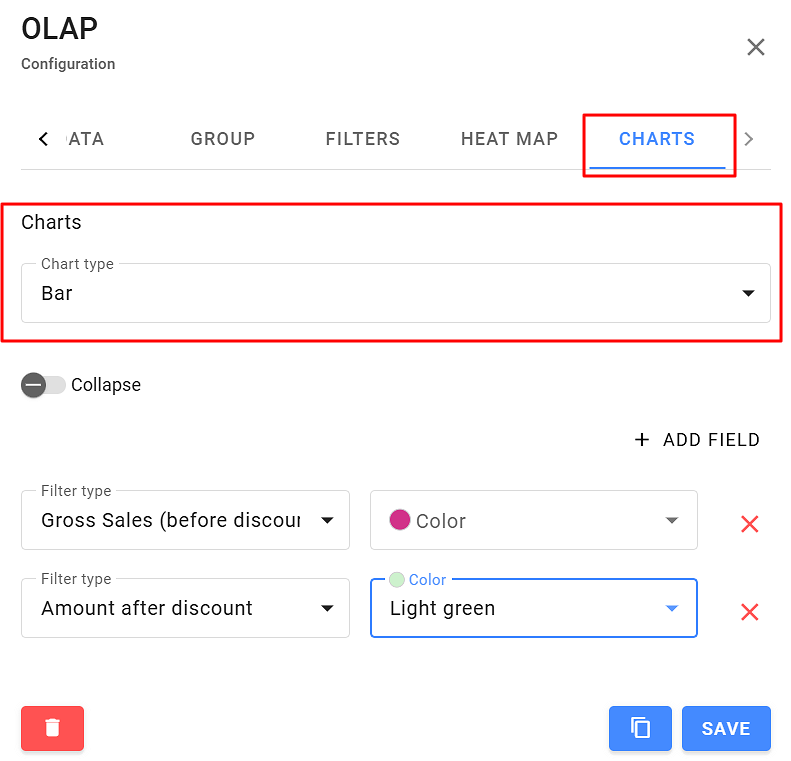Select the Charts tab
Screen dimensions: 791x761
pyautogui.click(x=657, y=139)
